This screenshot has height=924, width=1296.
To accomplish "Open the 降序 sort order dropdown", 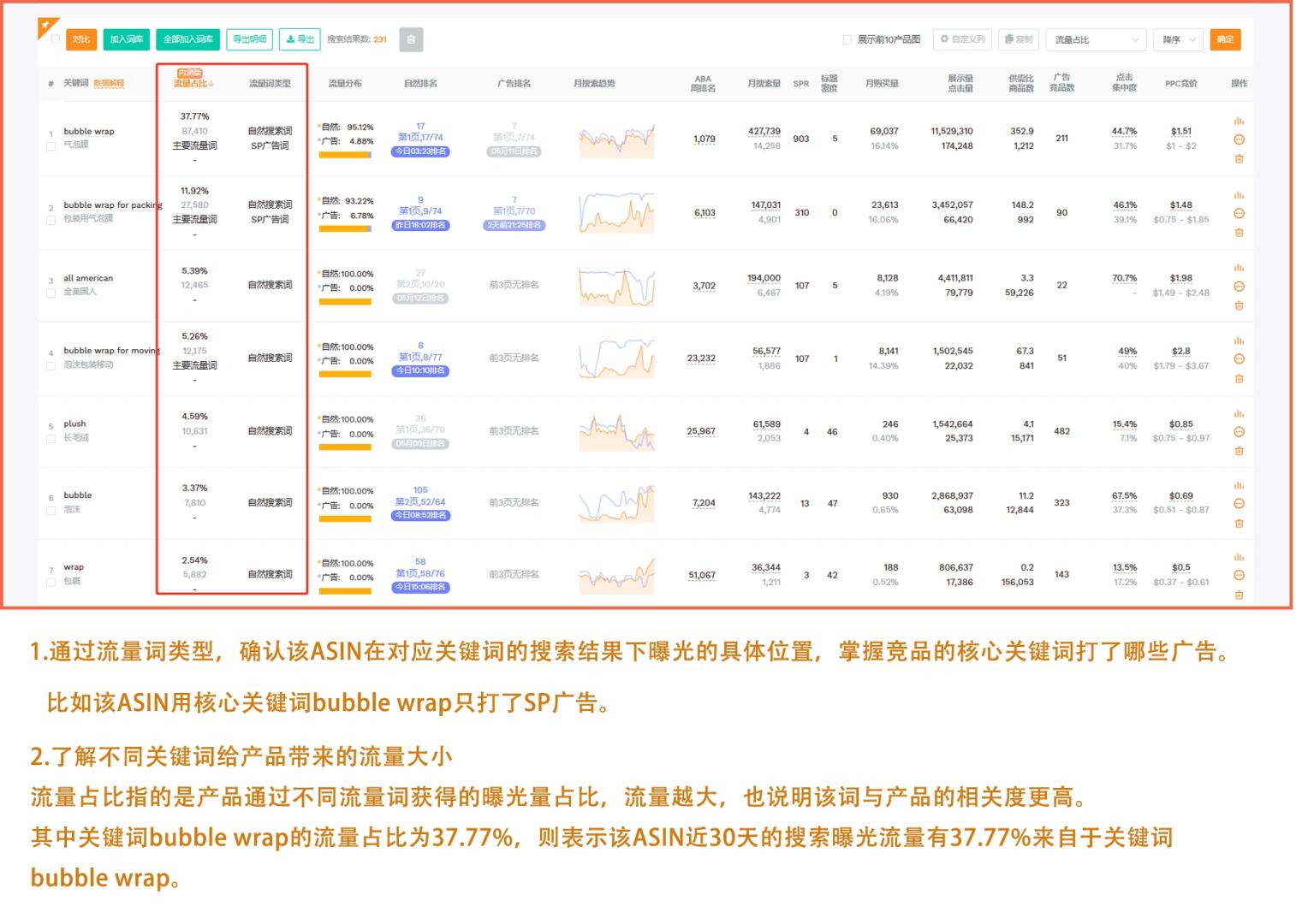I will pyautogui.click(x=1179, y=39).
